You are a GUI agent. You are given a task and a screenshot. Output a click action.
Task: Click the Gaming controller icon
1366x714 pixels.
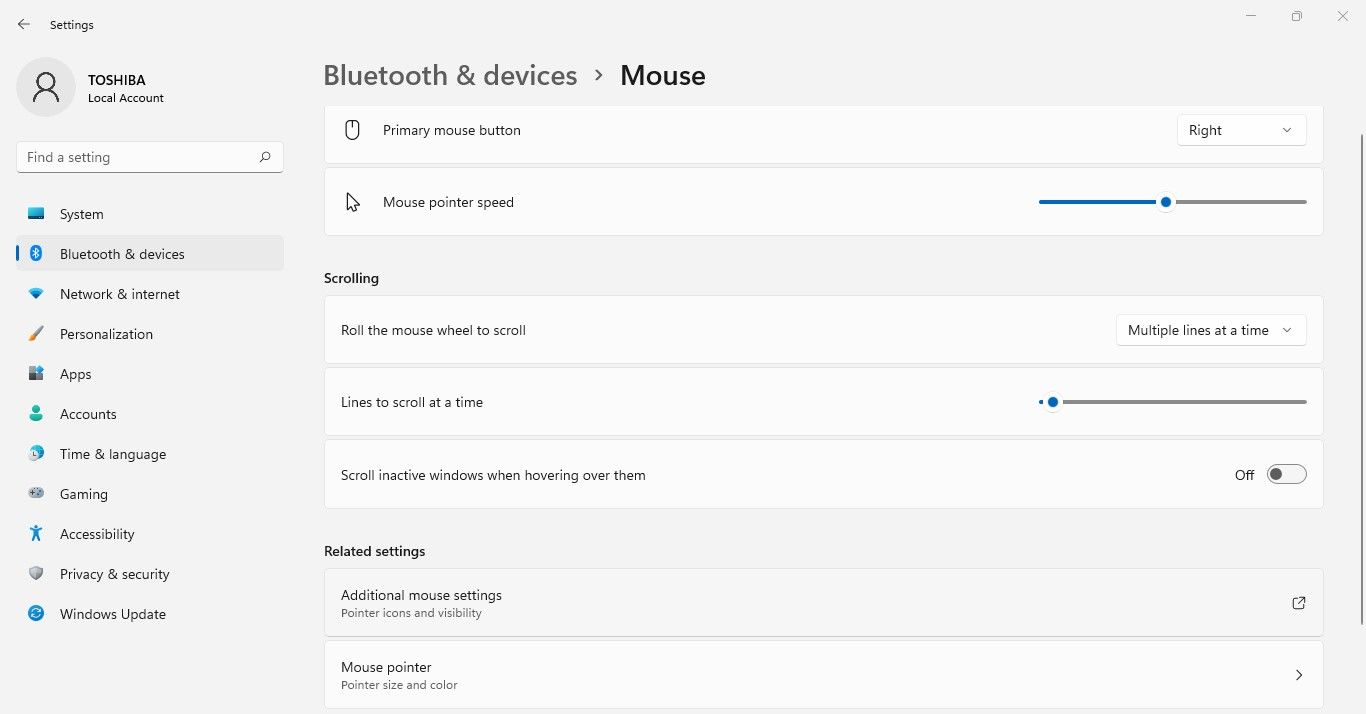pyautogui.click(x=36, y=493)
